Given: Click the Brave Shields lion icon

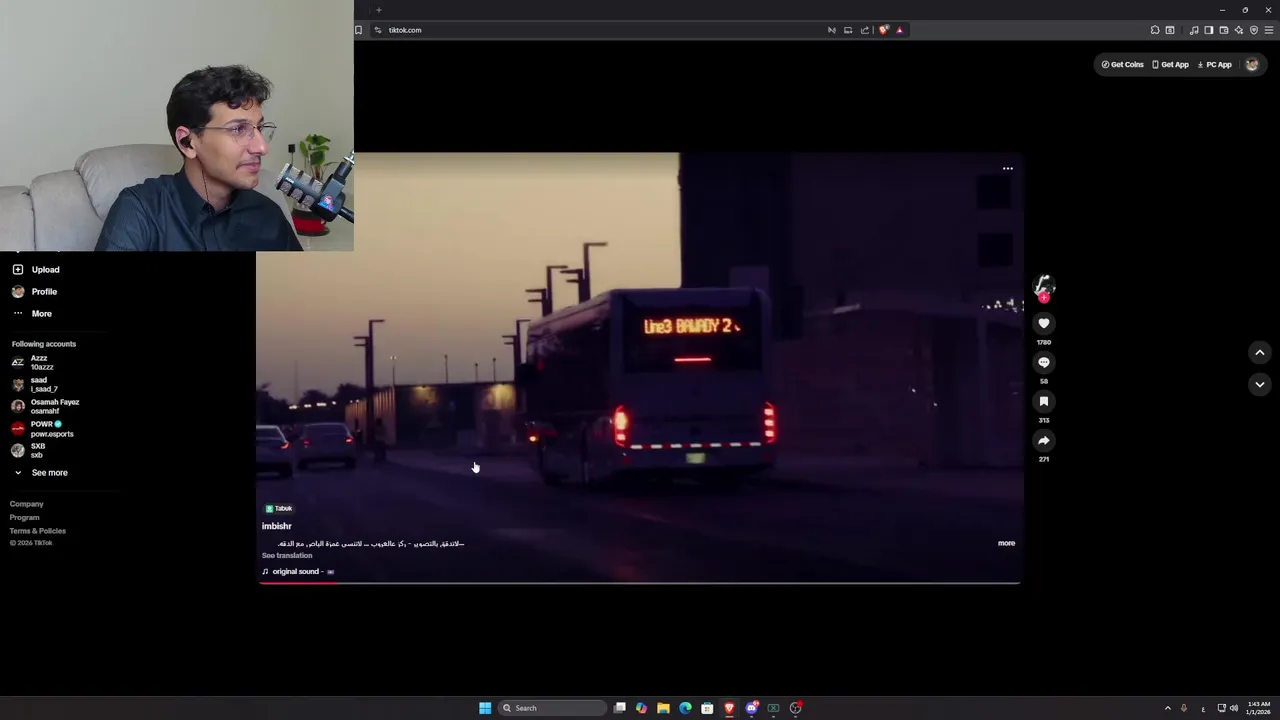Looking at the screenshot, I should point(883,30).
